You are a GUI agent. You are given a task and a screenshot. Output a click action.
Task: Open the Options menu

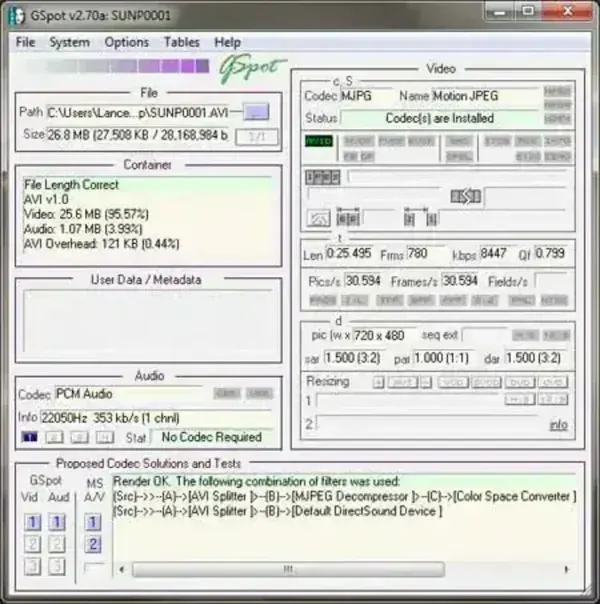pyautogui.click(x=127, y=42)
